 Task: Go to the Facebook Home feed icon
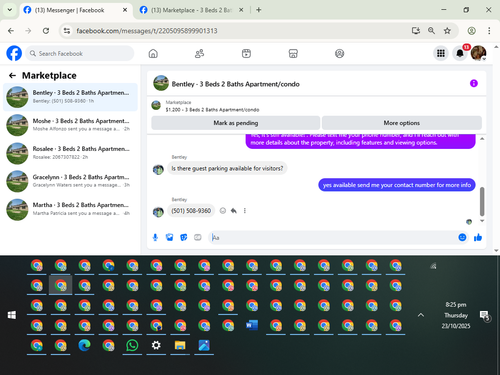[x=153, y=53]
